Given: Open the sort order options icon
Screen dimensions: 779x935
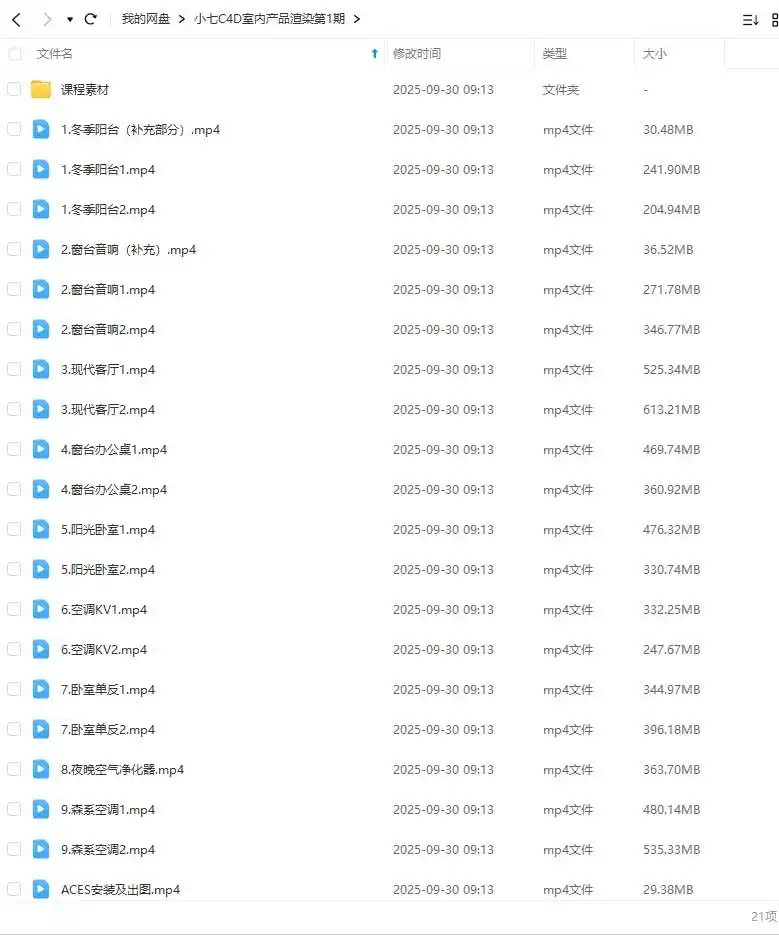Looking at the screenshot, I should pos(750,20).
